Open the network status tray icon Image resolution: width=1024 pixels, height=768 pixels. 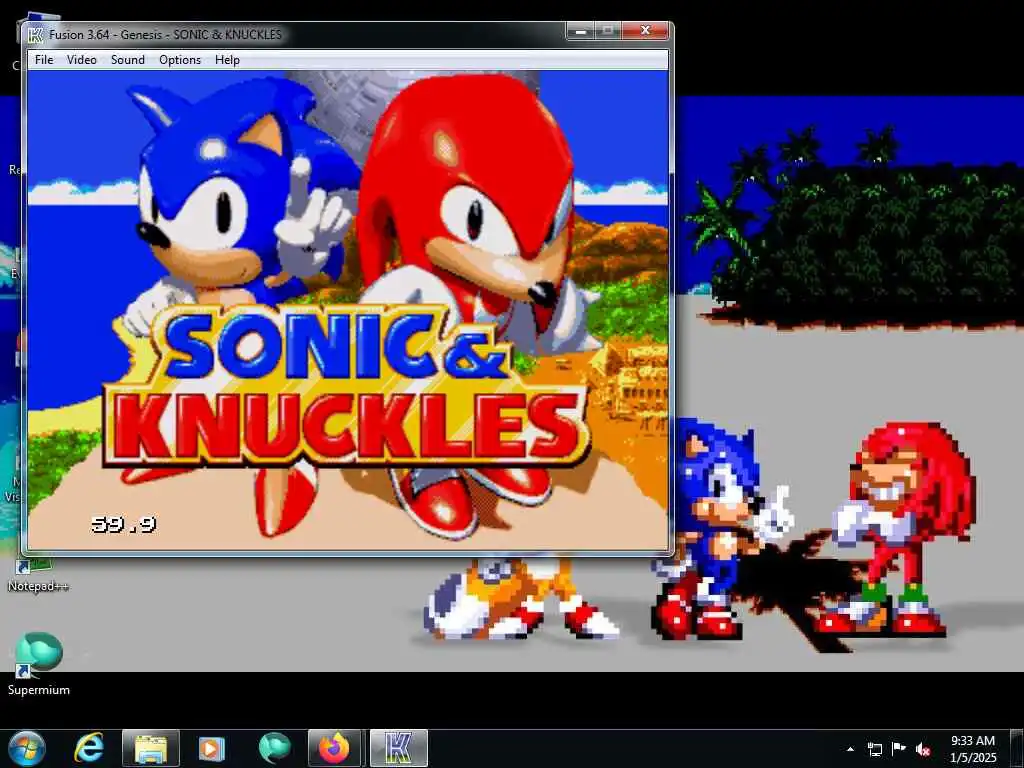(874, 749)
